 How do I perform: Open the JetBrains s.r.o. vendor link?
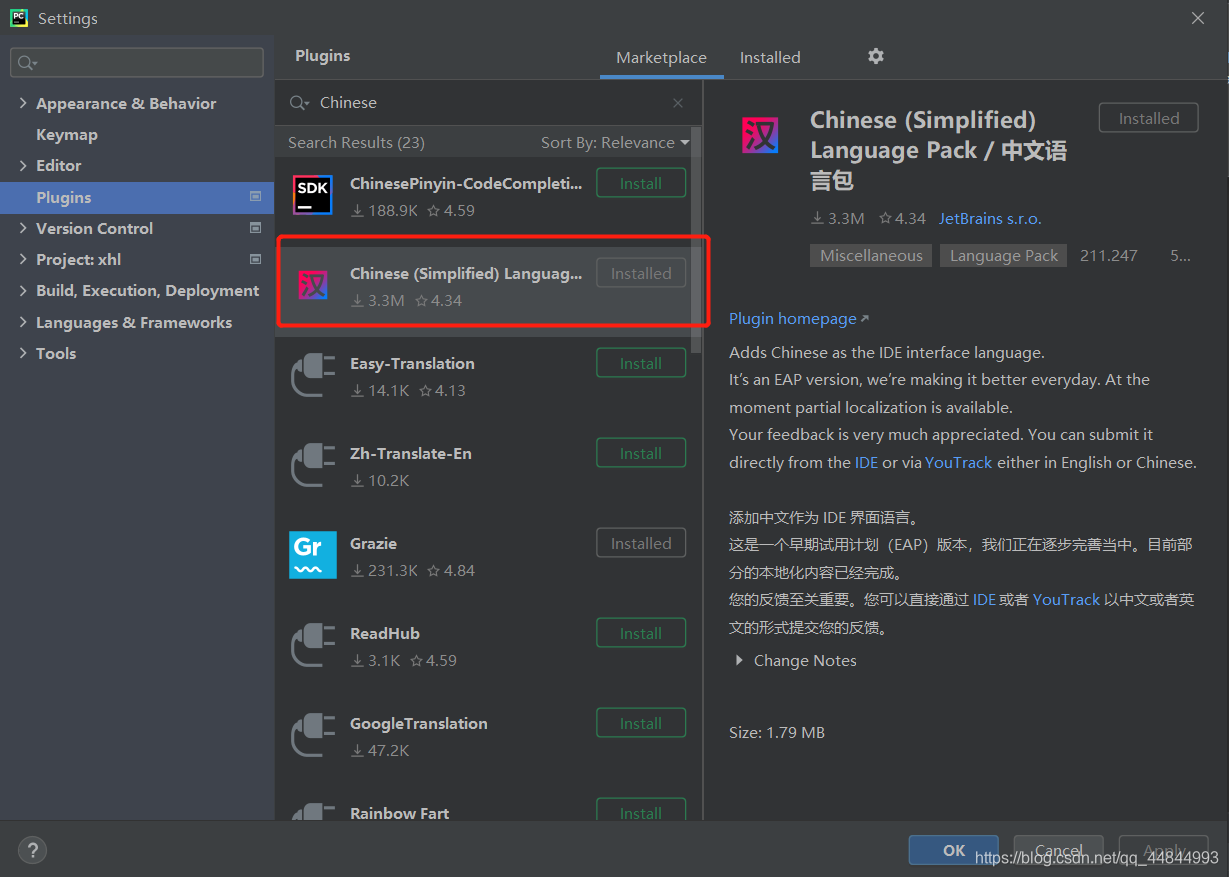coord(990,218)
